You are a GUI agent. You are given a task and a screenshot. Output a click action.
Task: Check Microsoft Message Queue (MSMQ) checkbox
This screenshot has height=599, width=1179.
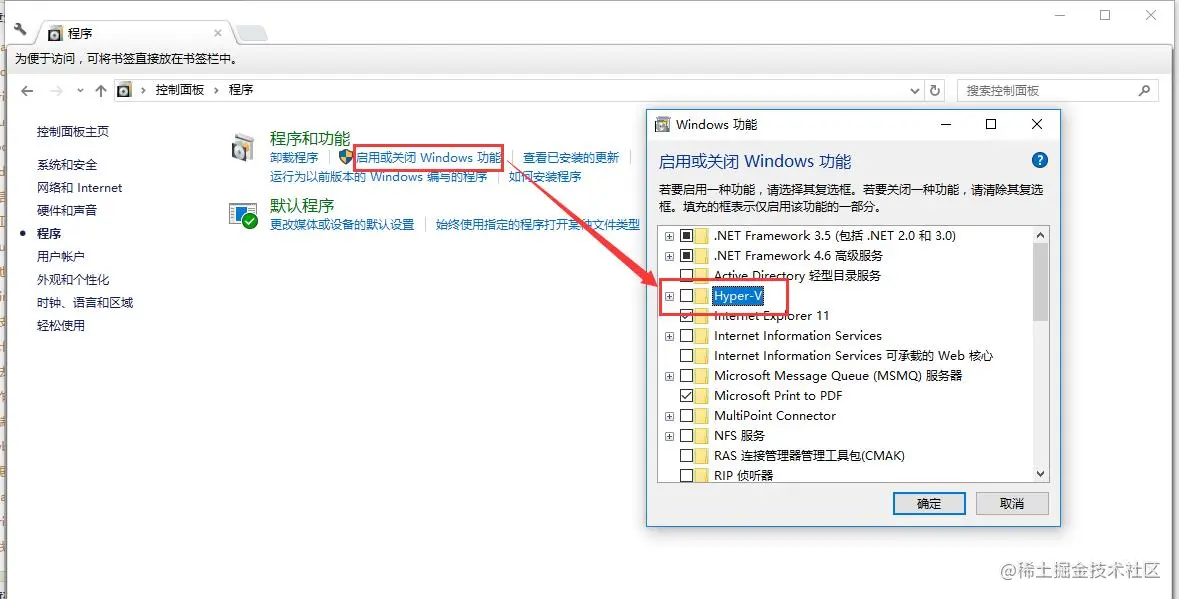click(686, 376)
